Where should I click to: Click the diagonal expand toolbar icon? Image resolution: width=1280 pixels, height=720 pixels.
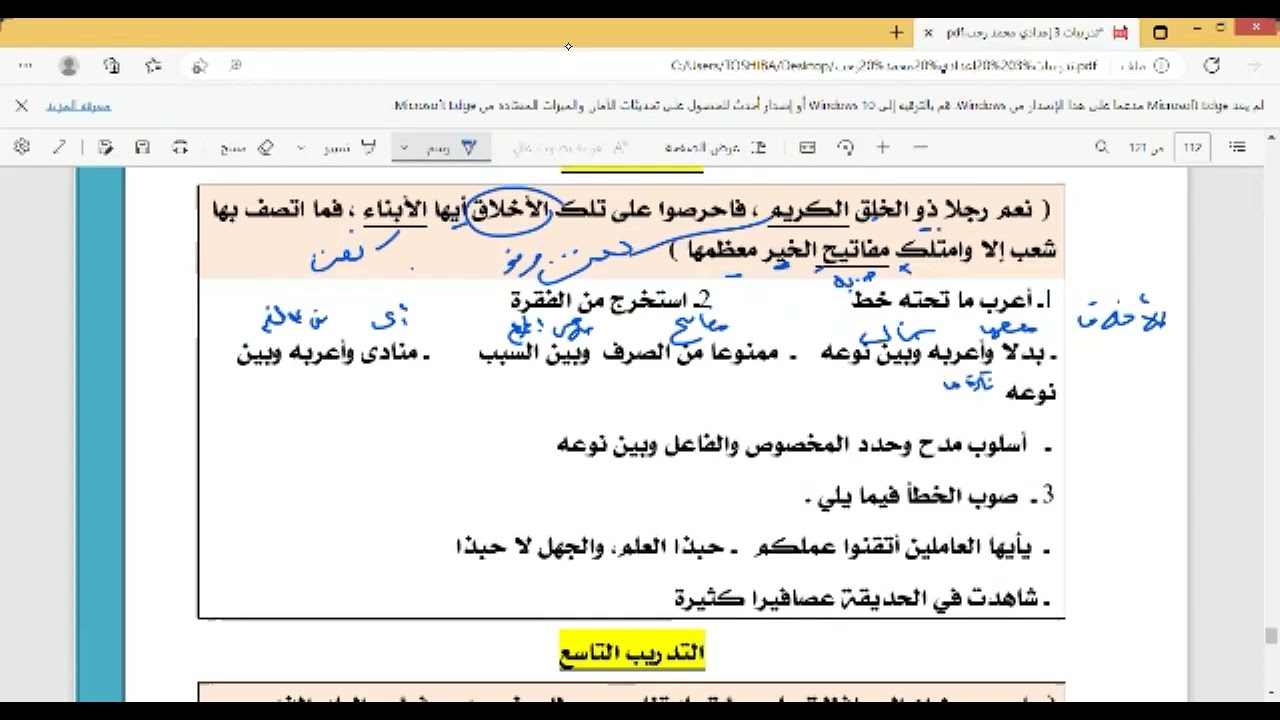[59, 147]
